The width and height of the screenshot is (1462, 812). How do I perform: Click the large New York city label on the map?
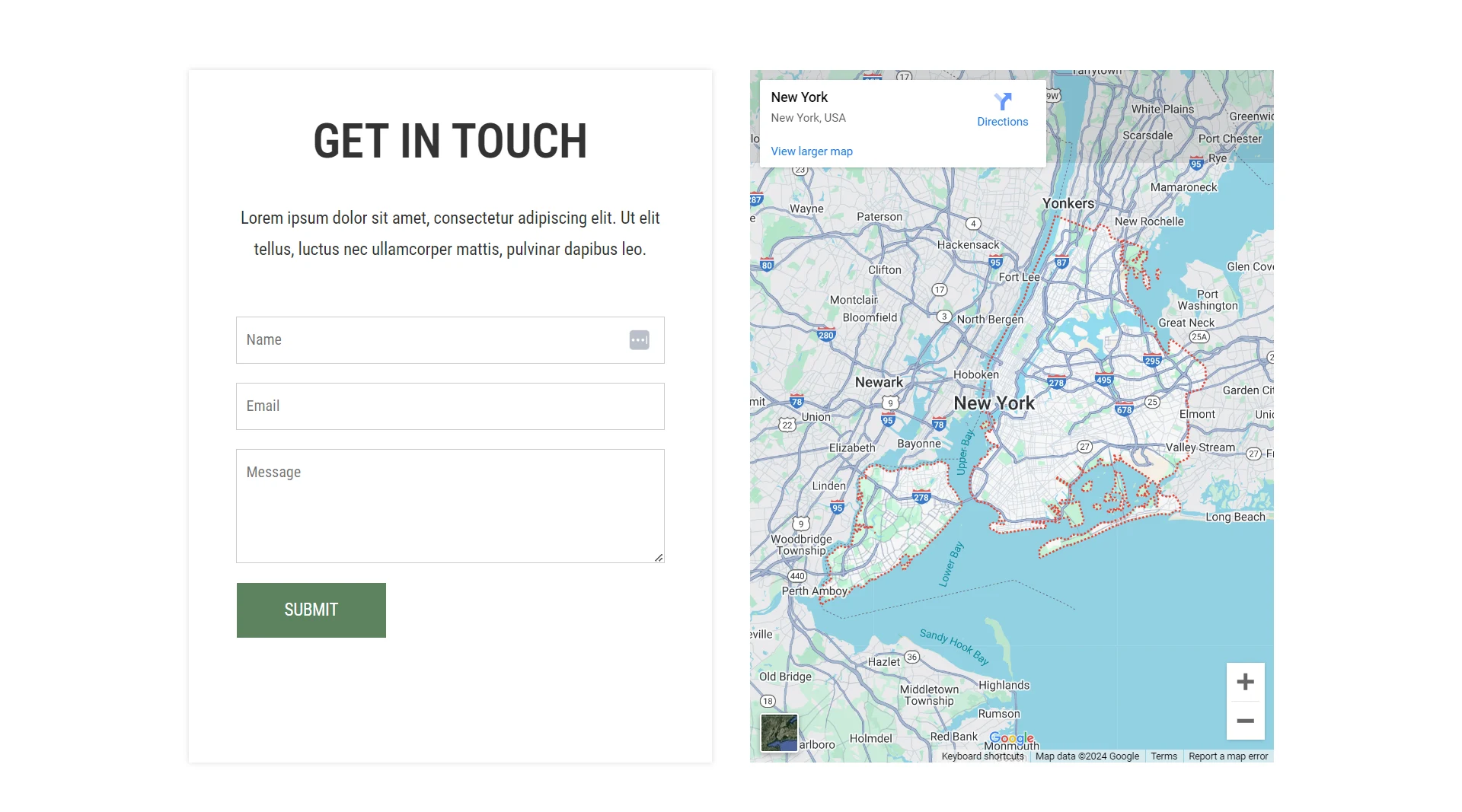click(994, 403)
